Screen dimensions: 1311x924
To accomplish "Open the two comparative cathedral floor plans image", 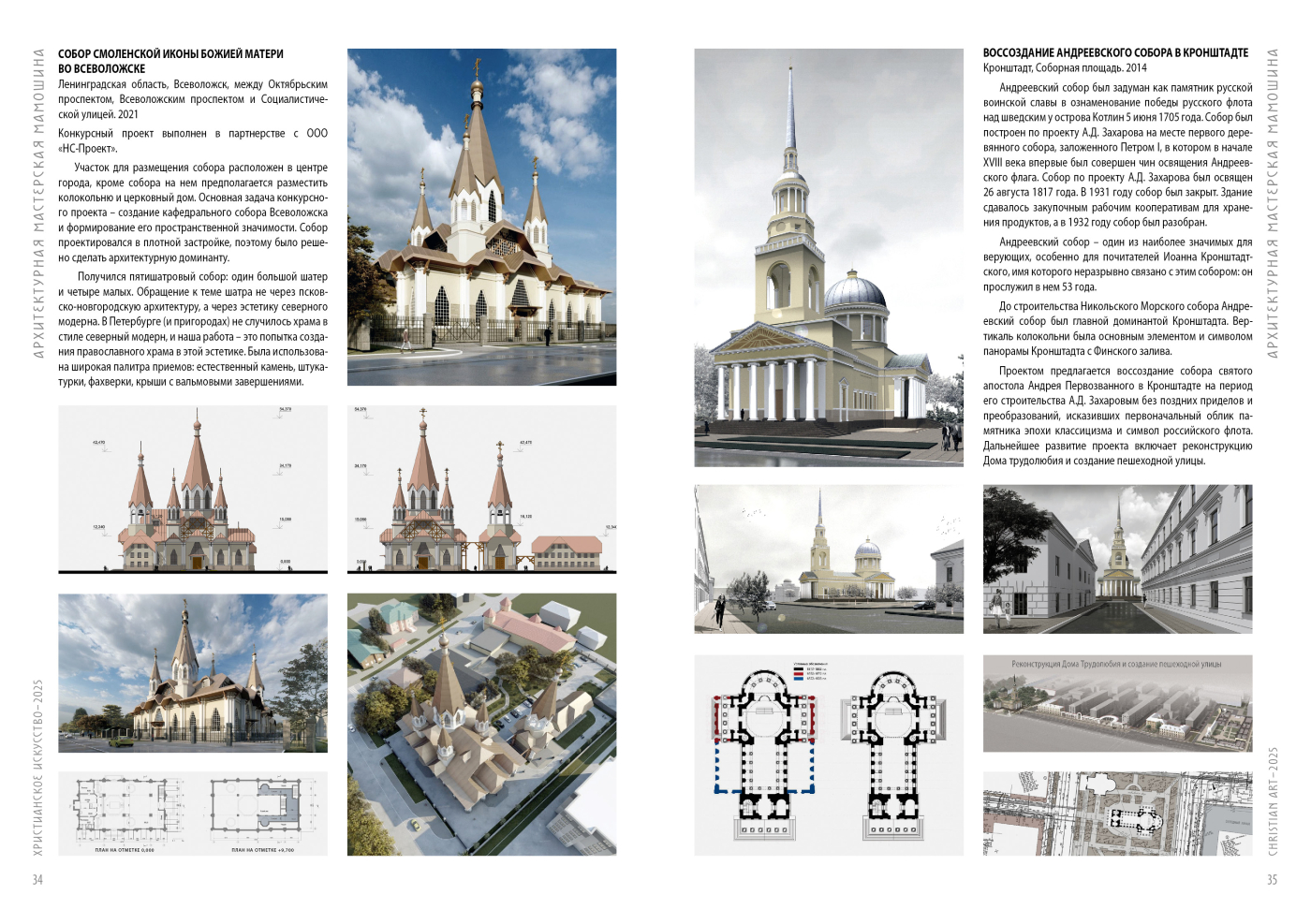I will 829,755.
